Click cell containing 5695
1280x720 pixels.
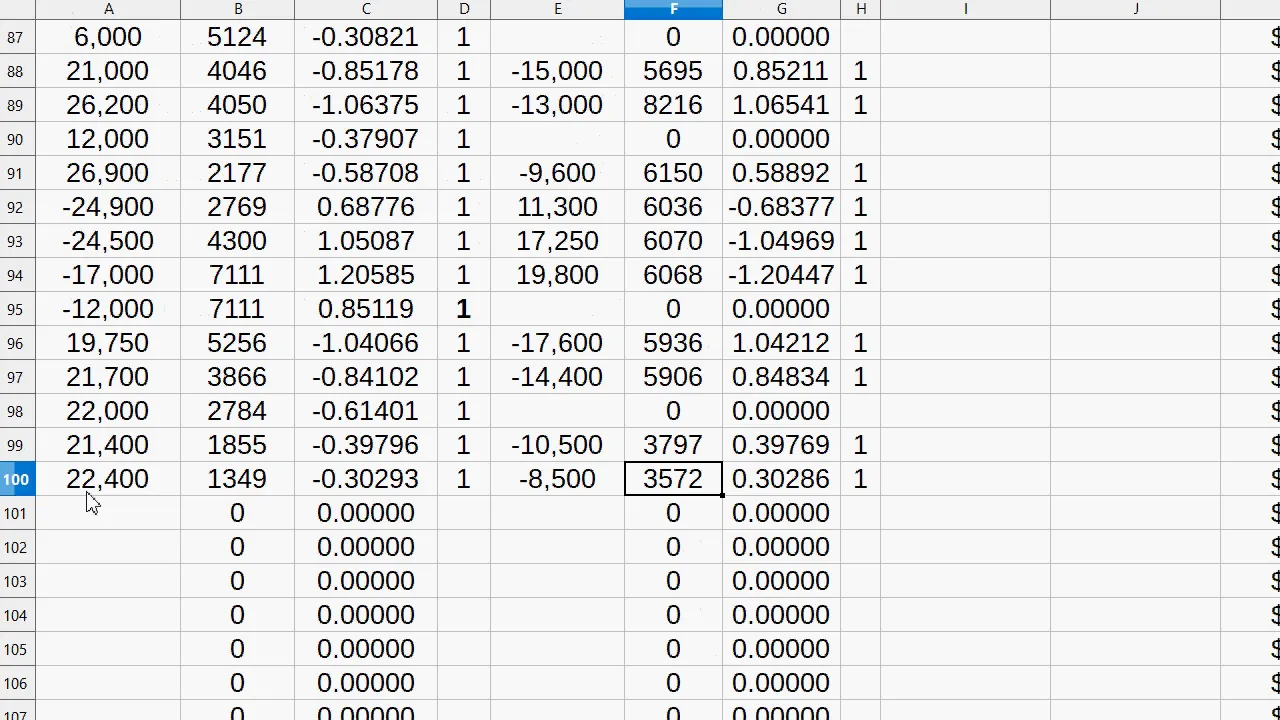coord(673,71)
